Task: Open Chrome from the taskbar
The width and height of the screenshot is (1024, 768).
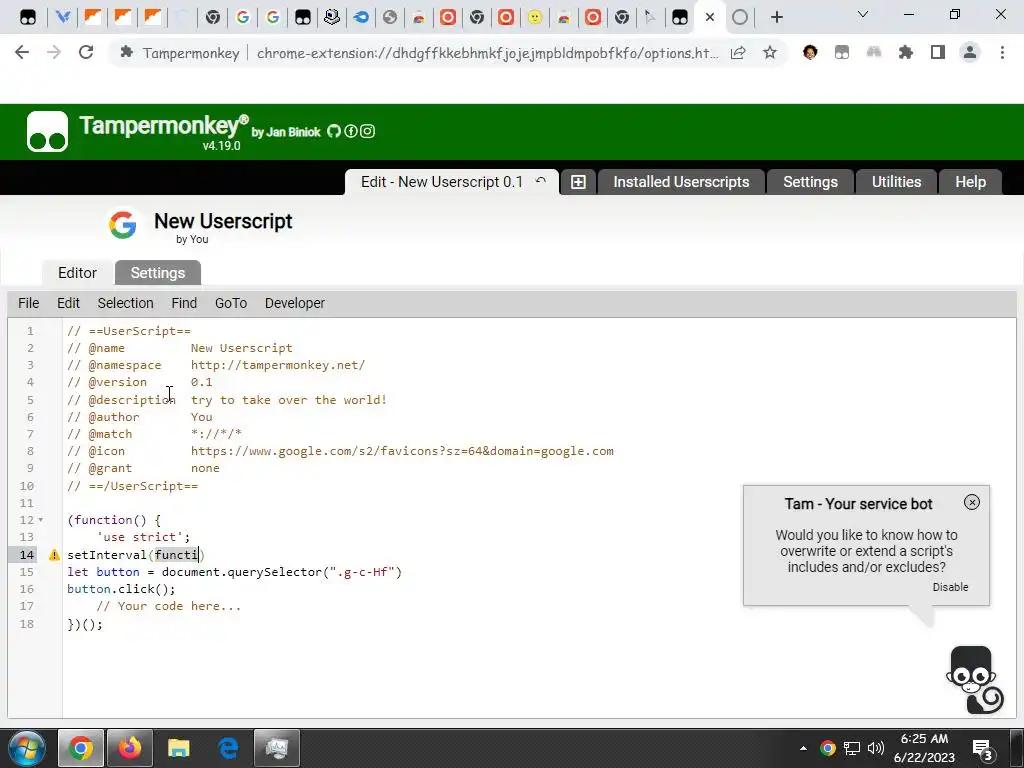Action: pos(81,748)
